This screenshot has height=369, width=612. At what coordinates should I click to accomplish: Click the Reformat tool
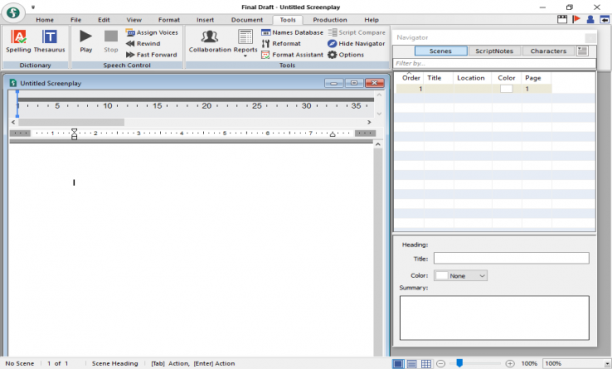coord(281,44)
